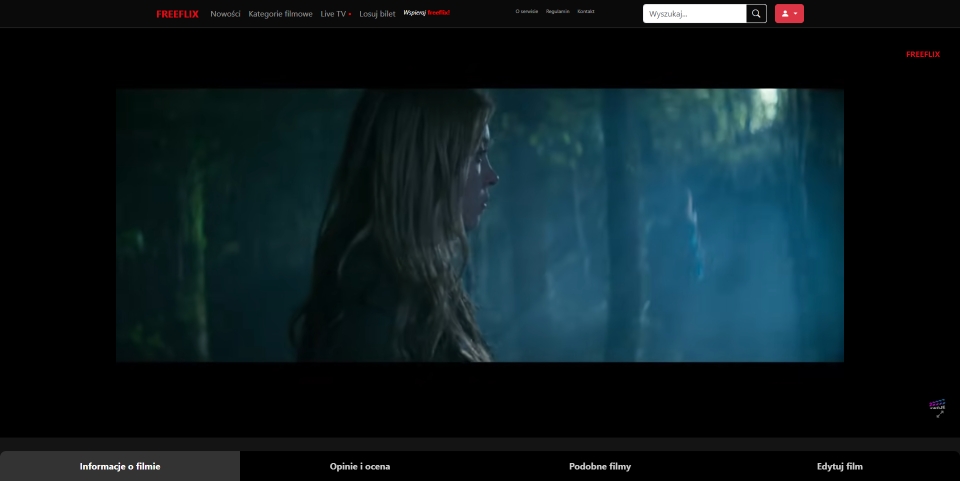
Task: Open the Edytuj film tab
Action: pyautogui.click(x=840, y=466)
